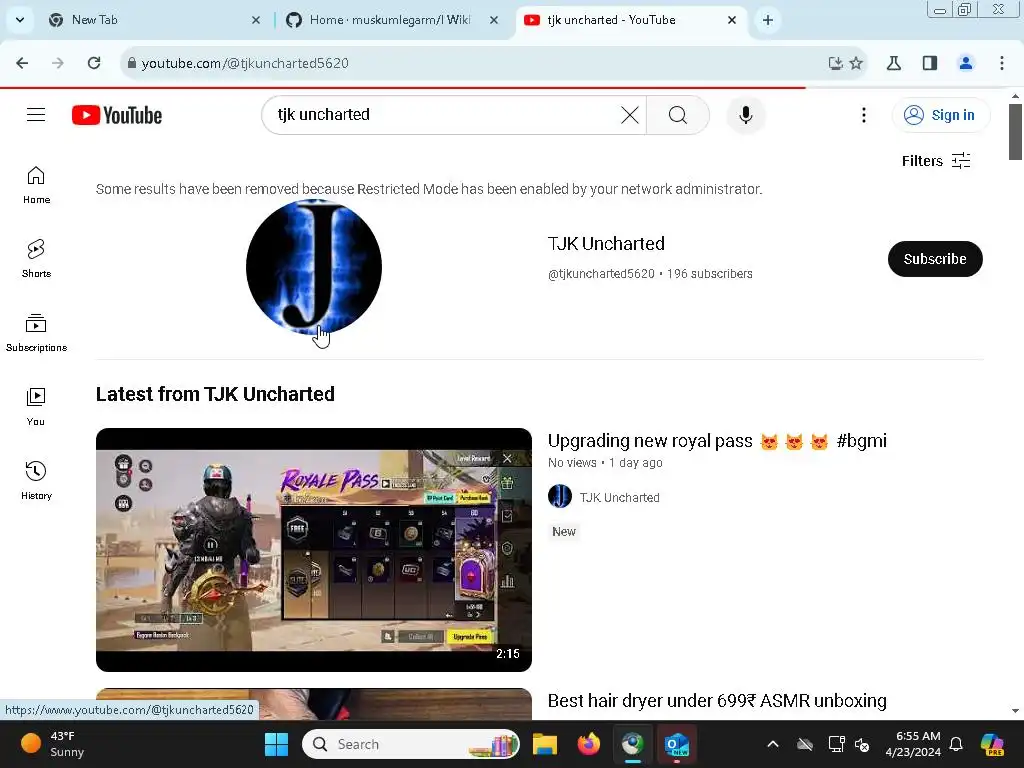Toggle the browser side panel
Image resolution: width=1024 pixels, height=768 pixels.
point(929,63)
